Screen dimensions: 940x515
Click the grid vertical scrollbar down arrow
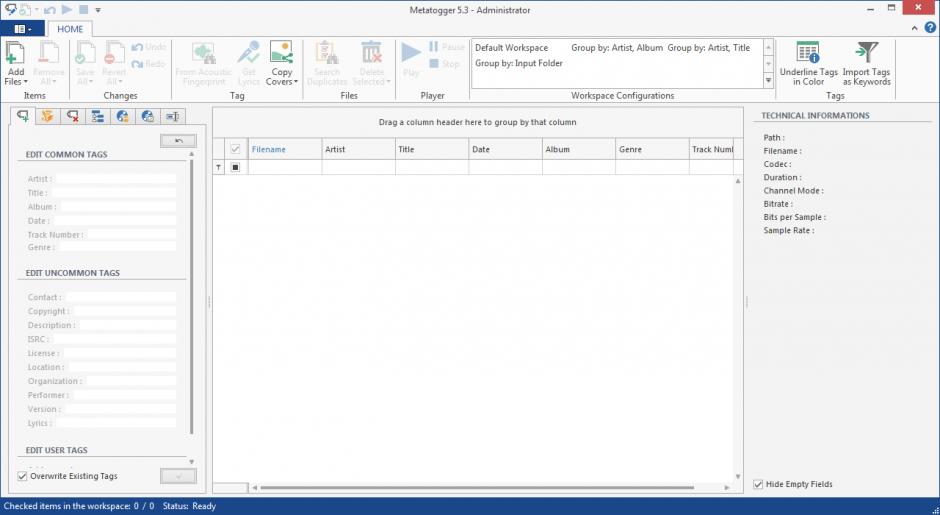[x=738, y=477]
